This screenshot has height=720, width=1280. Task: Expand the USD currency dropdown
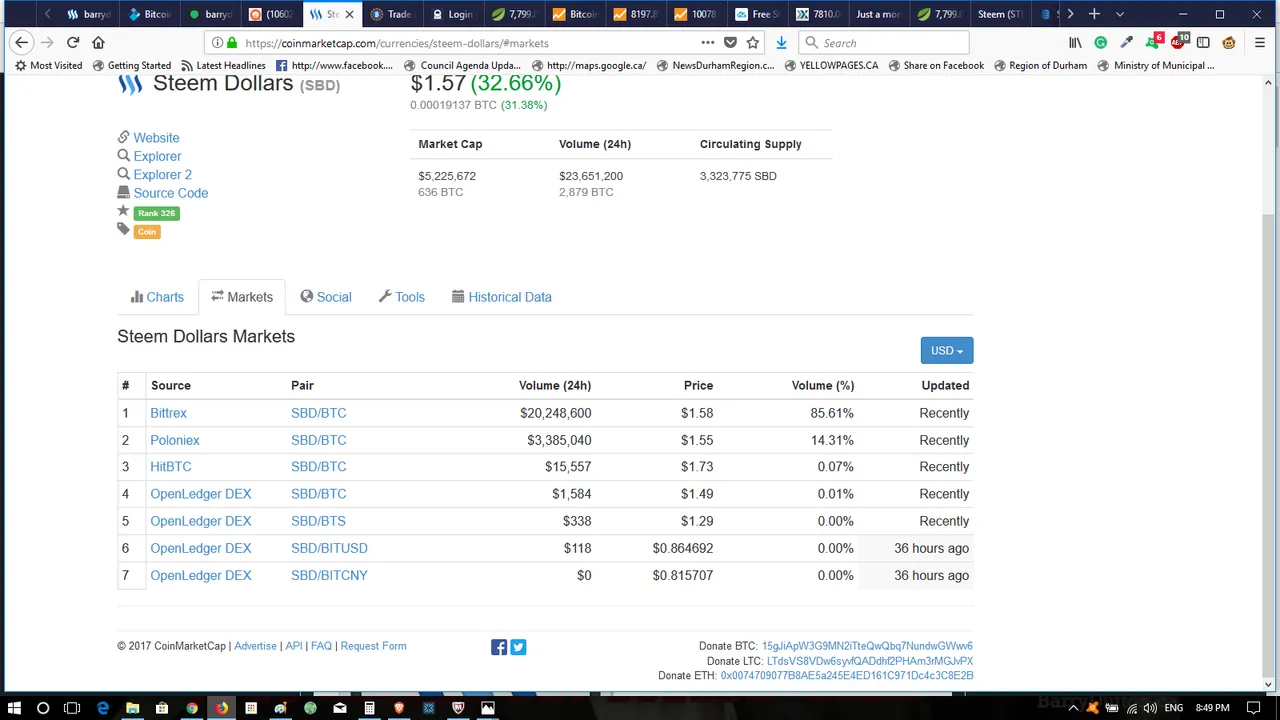(x=946, y=350)
